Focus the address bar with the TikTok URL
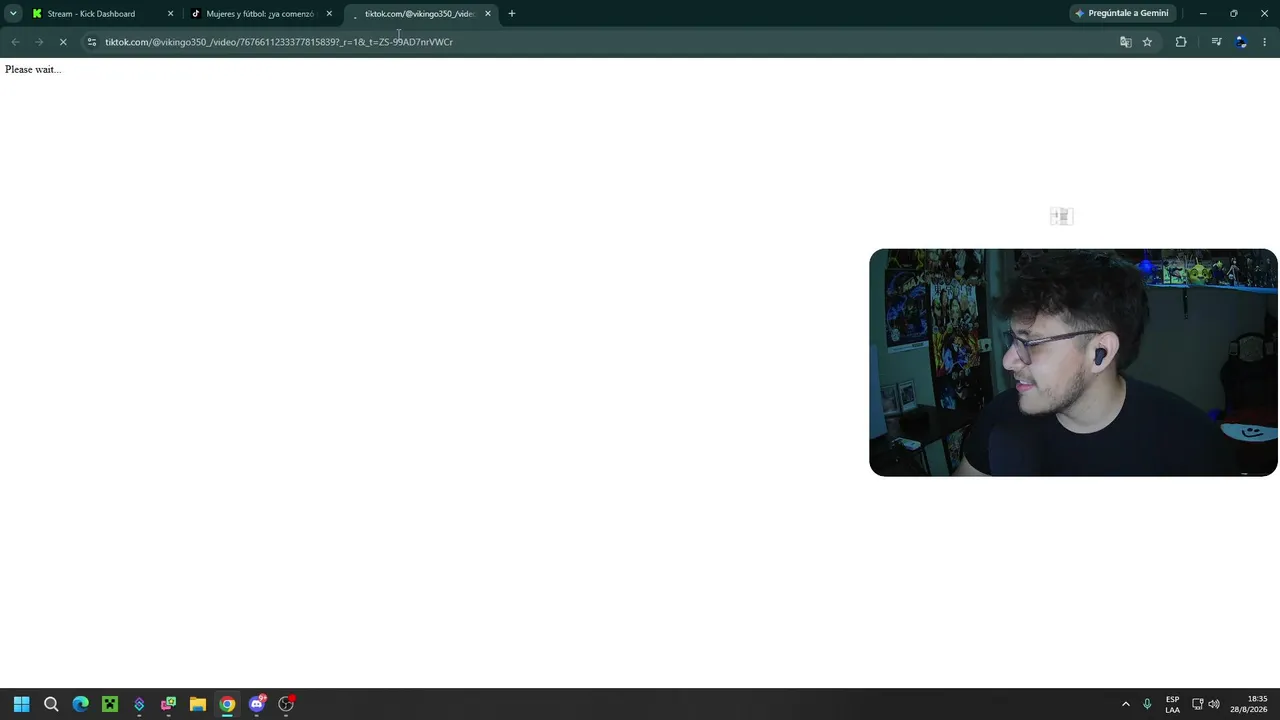Screen dimensions: 1280x720 [x=600, y=42]
